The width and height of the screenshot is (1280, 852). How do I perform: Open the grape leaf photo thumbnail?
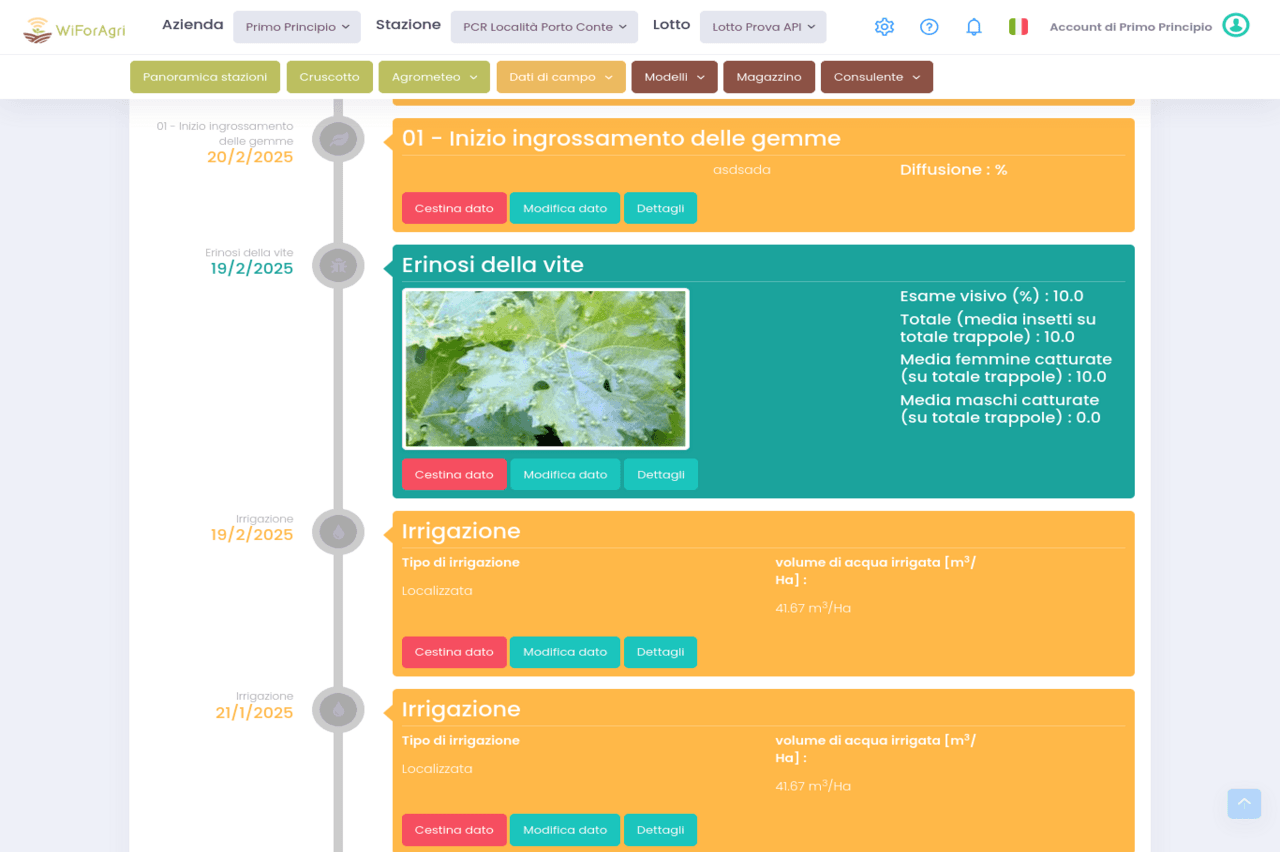point(546,369)
